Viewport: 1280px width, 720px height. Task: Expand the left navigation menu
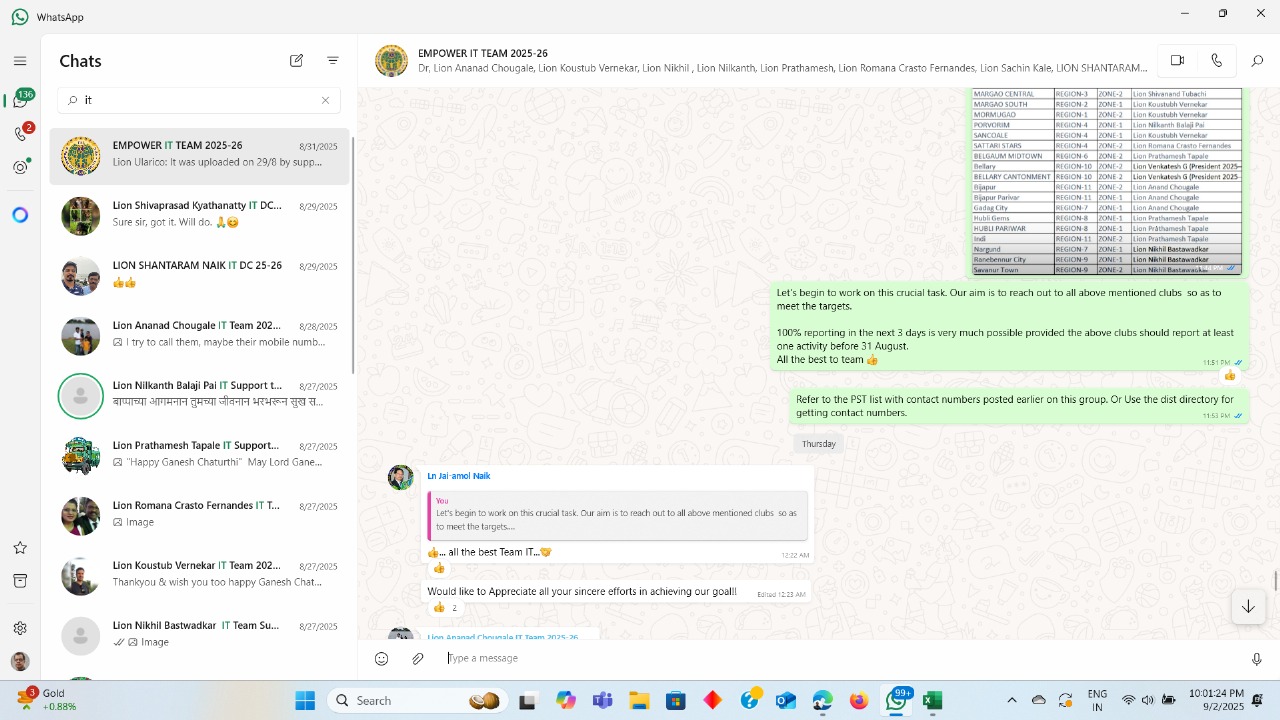(20, 61)
